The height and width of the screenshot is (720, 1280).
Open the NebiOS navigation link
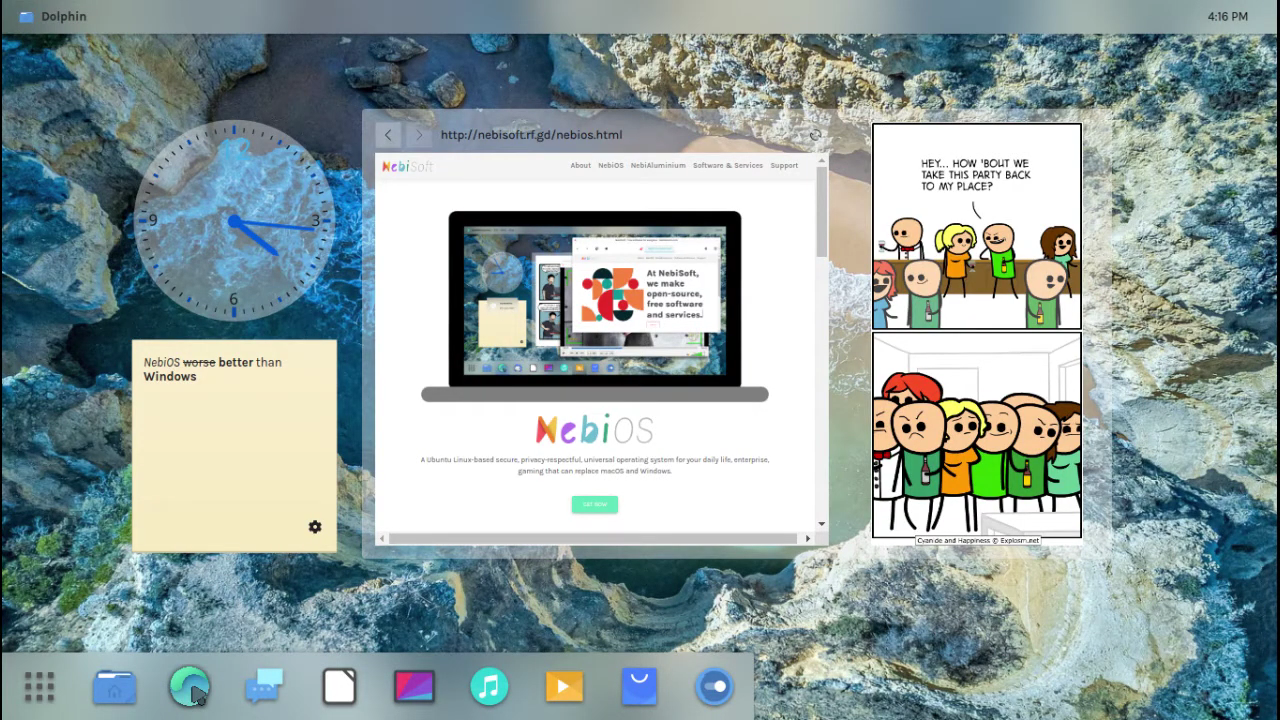(611, 166)
